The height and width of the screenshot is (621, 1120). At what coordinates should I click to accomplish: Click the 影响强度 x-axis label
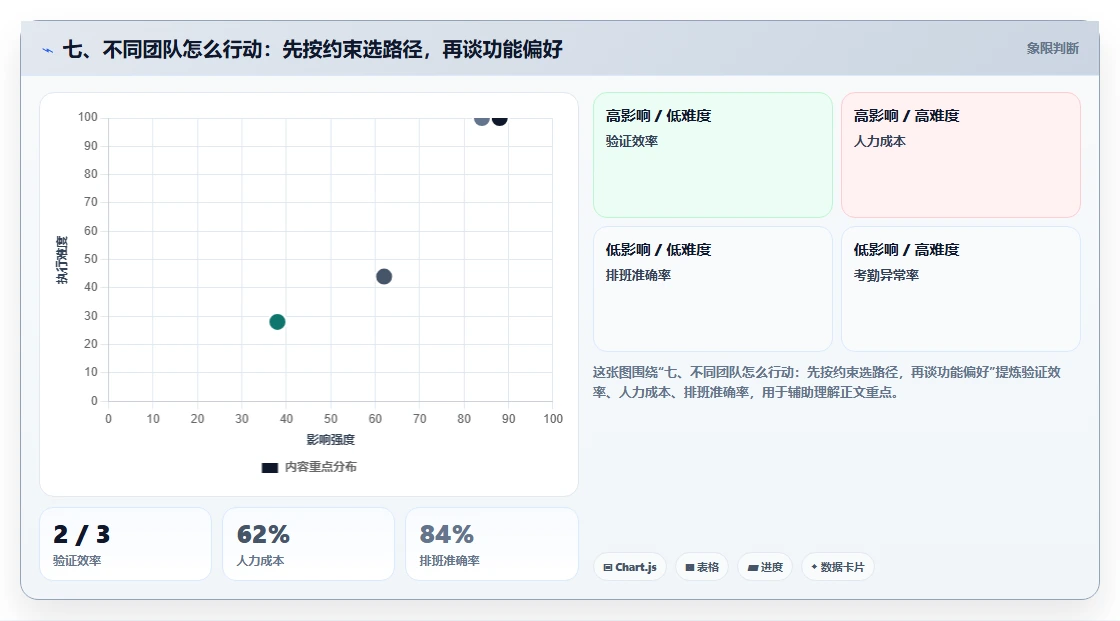pyautogui.click(x=331, y=439)
